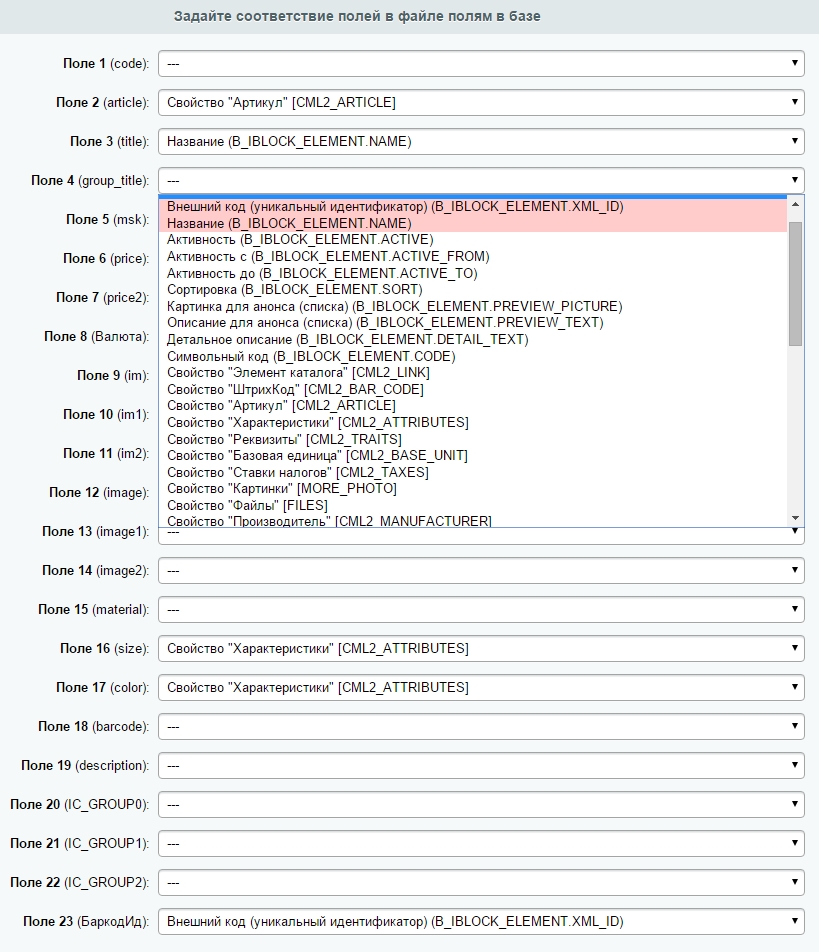Open the Поле 17 (color) dropdown
819x952 pixels.
tap(480, 687)
